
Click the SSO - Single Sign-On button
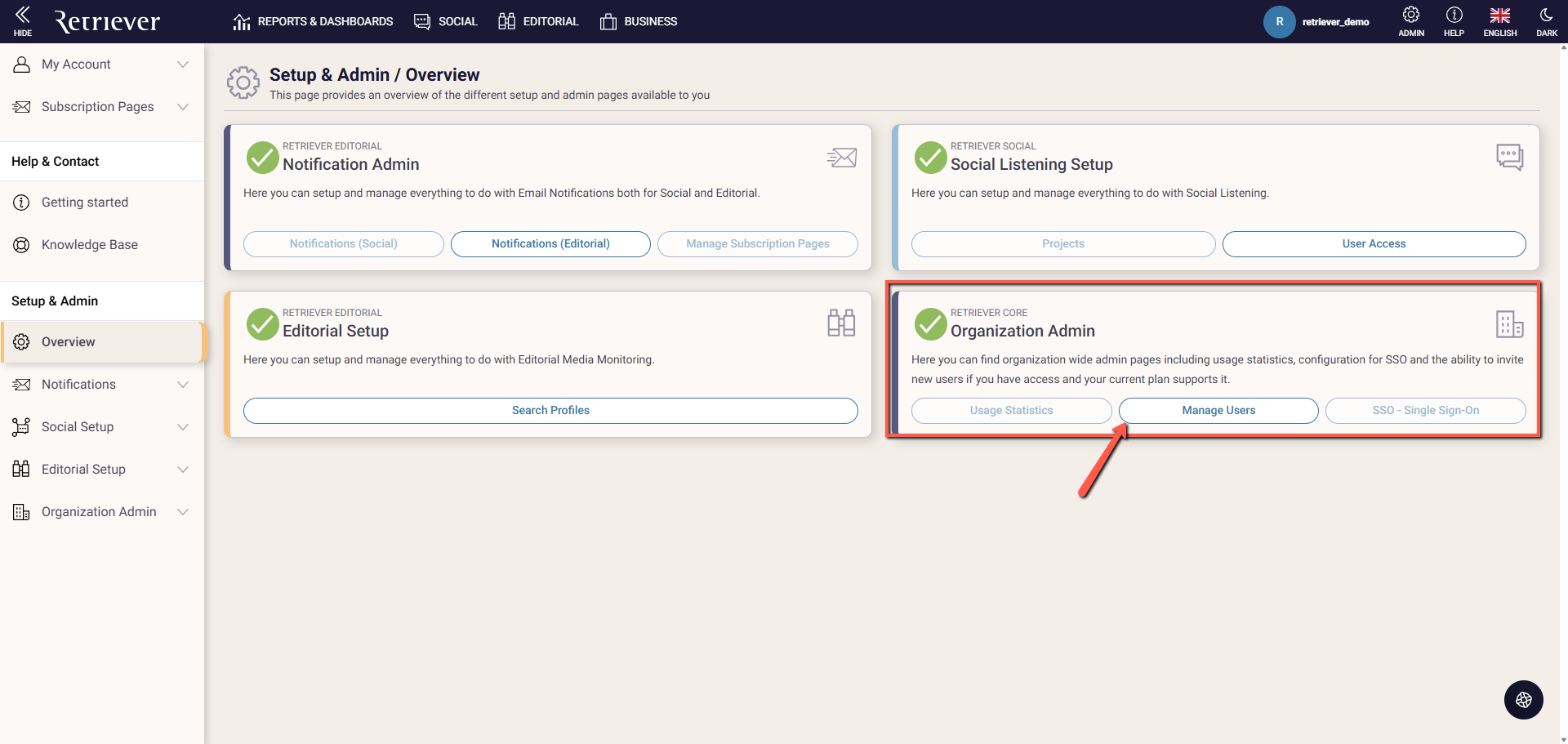coord(1426,411)
